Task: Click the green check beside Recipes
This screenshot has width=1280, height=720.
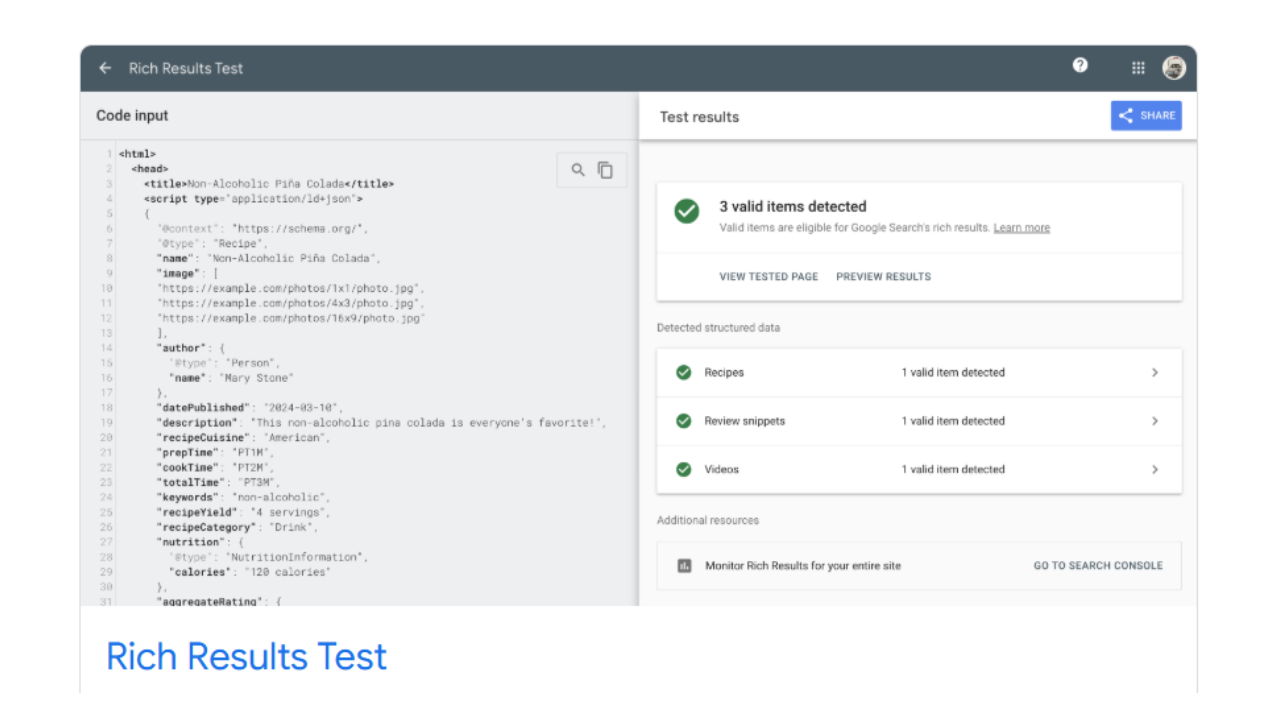Action: (684, 372)
